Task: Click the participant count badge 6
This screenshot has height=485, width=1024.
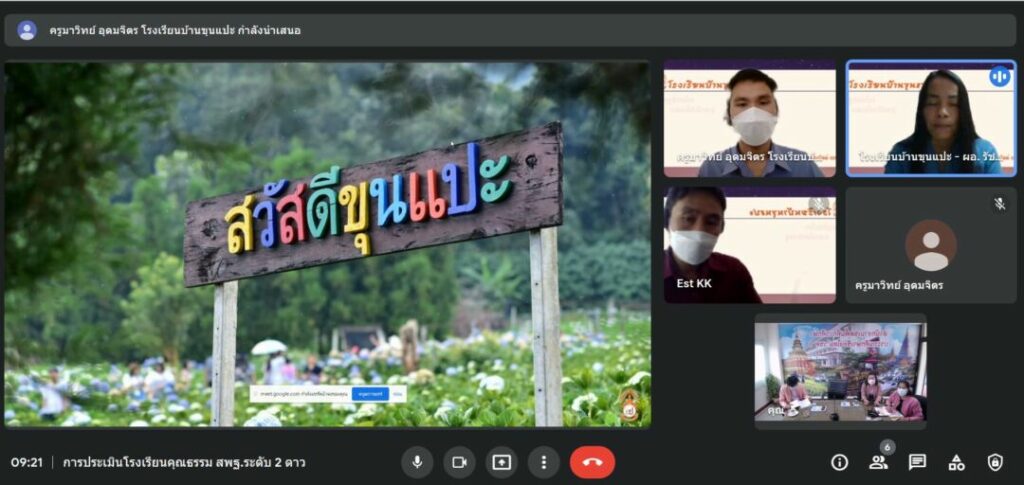Action: tap(887, 447)
